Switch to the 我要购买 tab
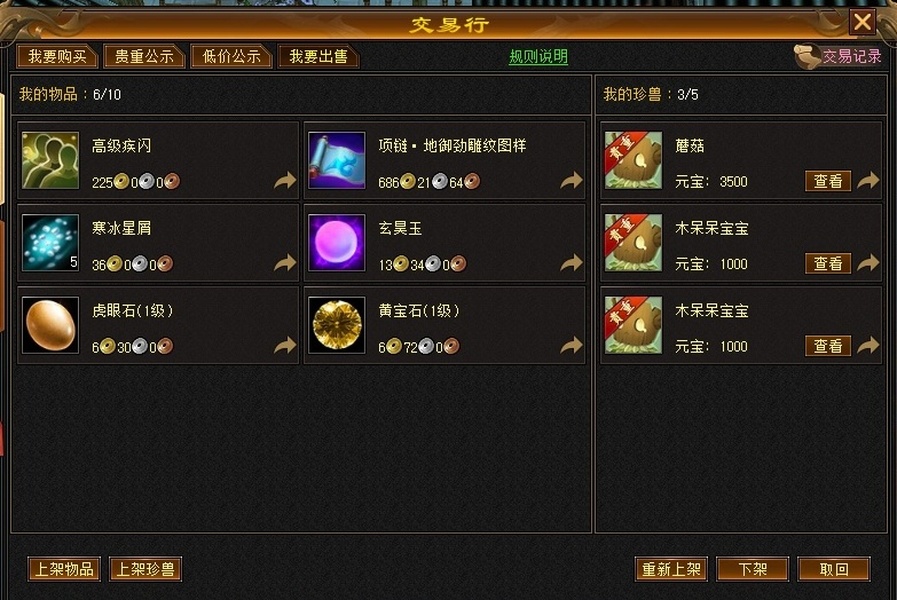Image resolution: width=897 pixels, height=600 pixels. click(57, 56)
